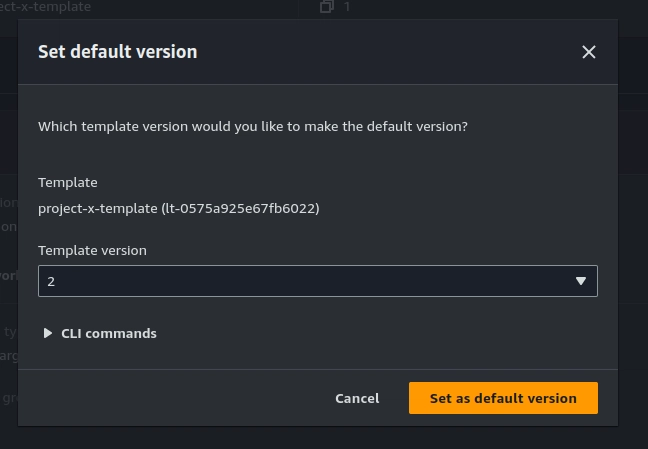Expand the CLI commands triangle arrow
Screen dimensions: 648x449
[48, 333]
